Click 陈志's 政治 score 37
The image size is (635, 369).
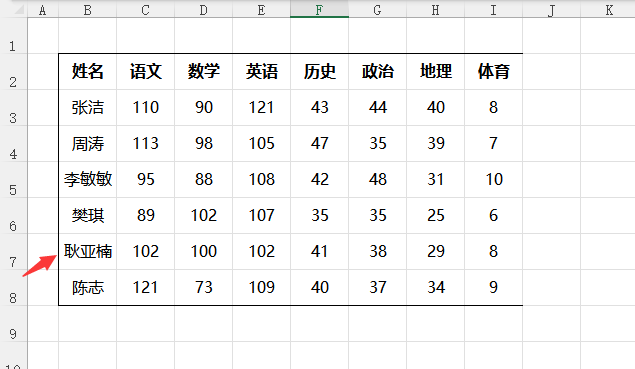point(377,288)
